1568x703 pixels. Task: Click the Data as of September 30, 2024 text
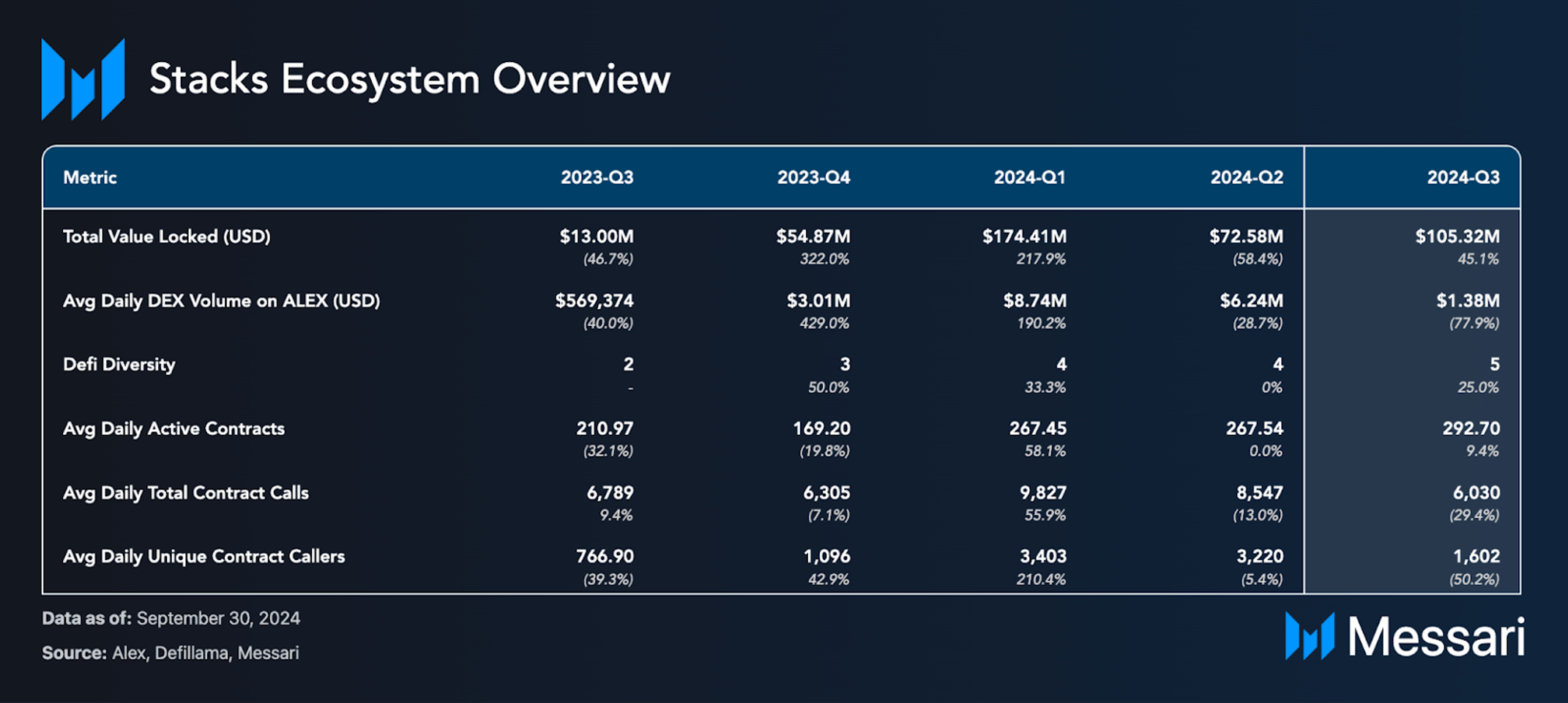coord(171,619)
